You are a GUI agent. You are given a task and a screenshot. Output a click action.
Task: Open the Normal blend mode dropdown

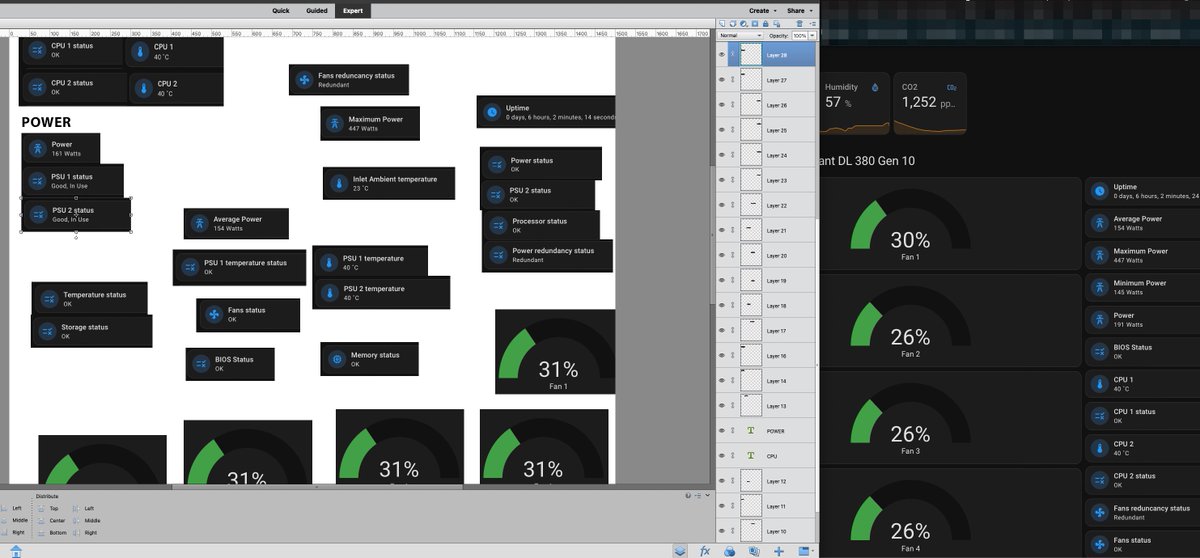(741, 35)
